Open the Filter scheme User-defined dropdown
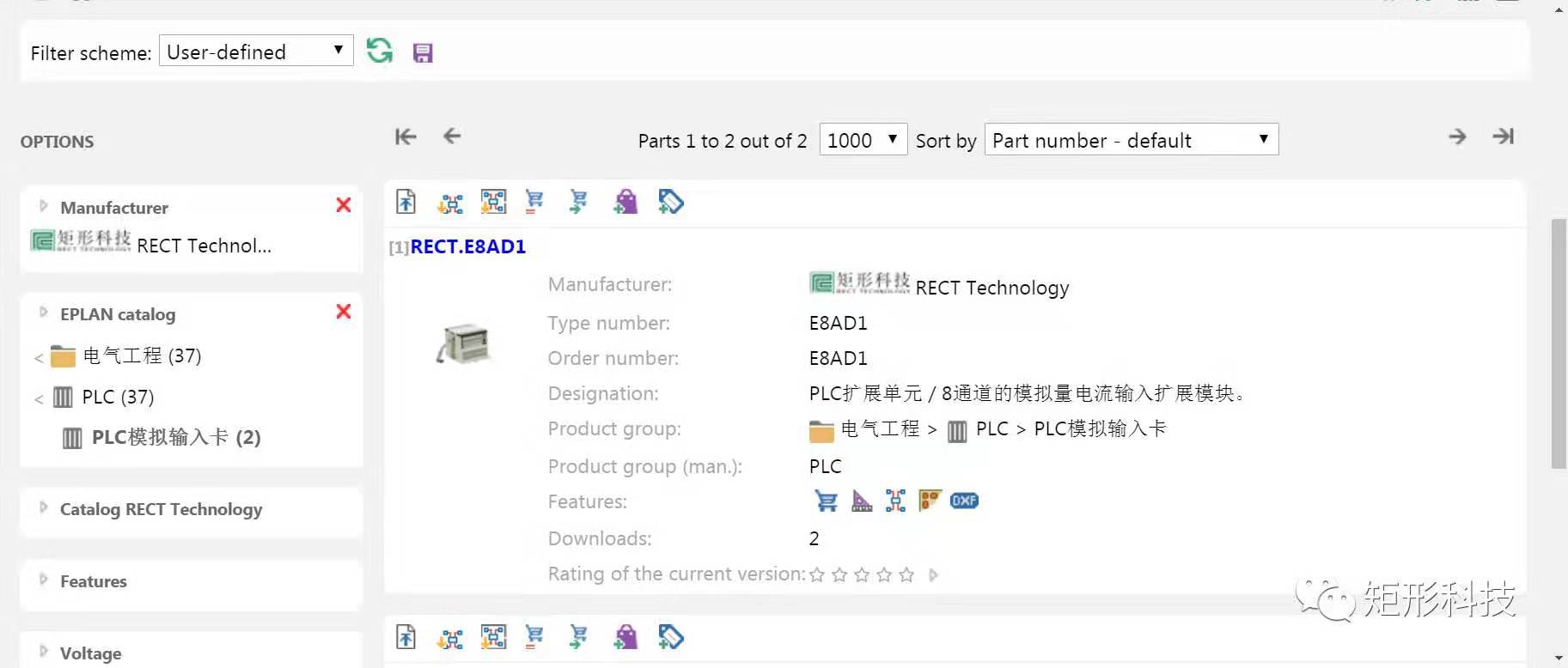Screen dimensions: 1568x668 tap(256, 52)
